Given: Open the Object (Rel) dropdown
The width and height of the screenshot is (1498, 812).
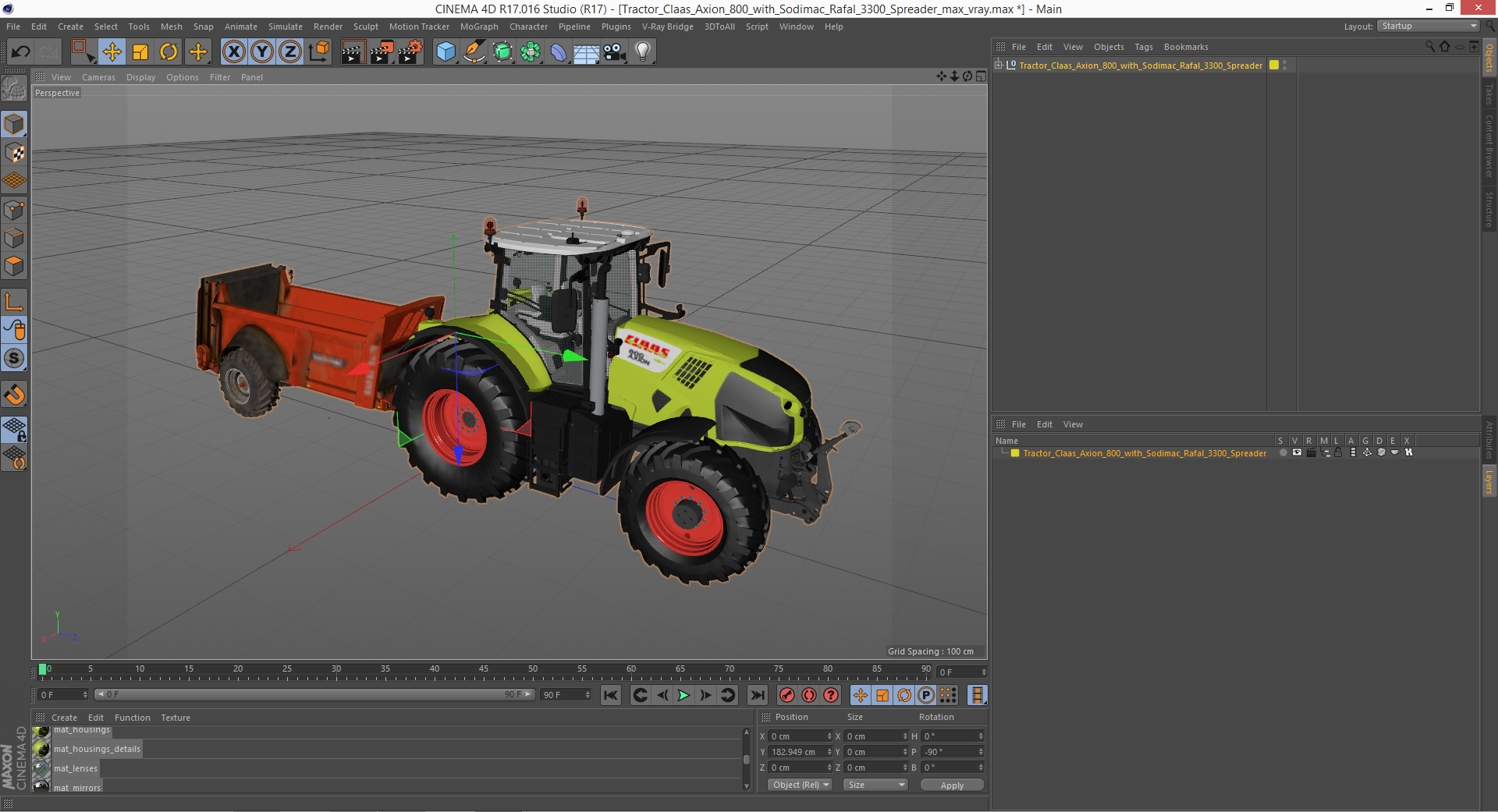Looking at the screenshot, I should (x=800, y=785).
